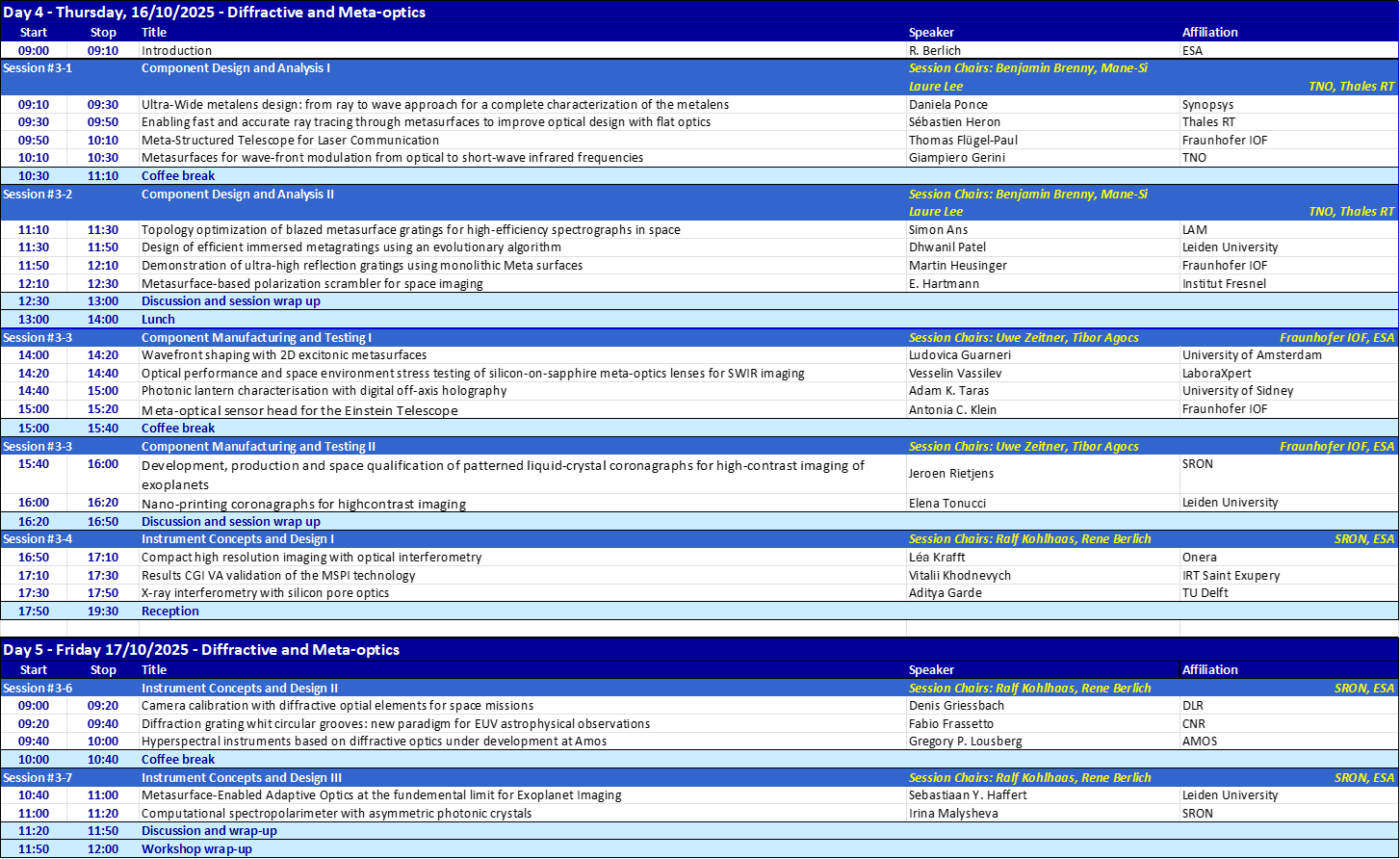Viewport: 1400px width, 859px height.
Task: Click the Reception entry at 17:50
Action: tap(169, 612)
